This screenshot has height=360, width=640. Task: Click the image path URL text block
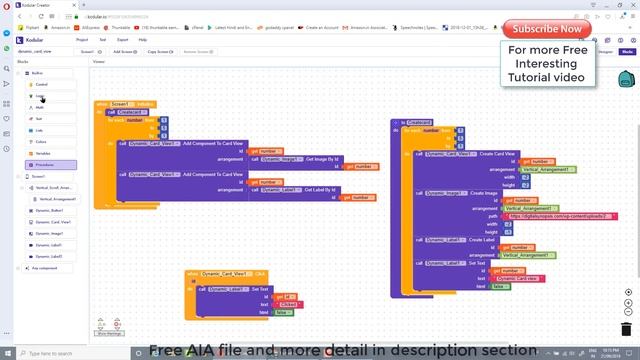point(560,216)
